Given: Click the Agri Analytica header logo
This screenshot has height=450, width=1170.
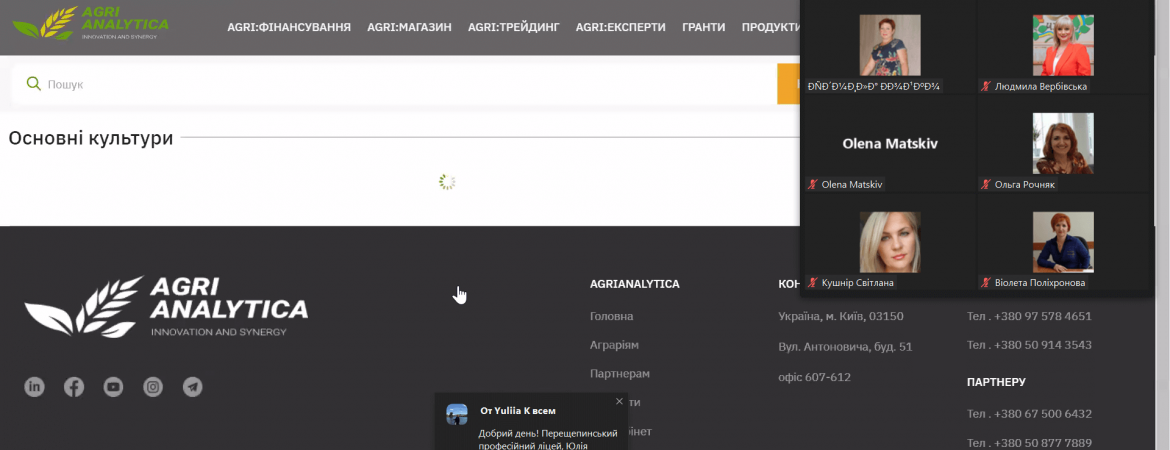Looking at the screenshot, I should coord(90,22).
